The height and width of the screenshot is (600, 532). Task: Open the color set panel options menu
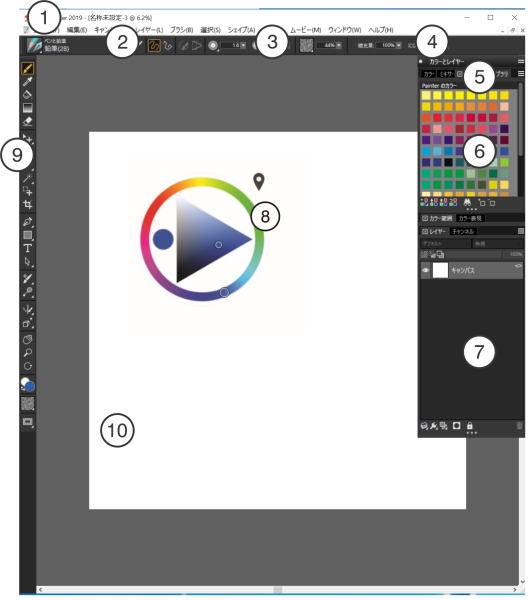521,73
